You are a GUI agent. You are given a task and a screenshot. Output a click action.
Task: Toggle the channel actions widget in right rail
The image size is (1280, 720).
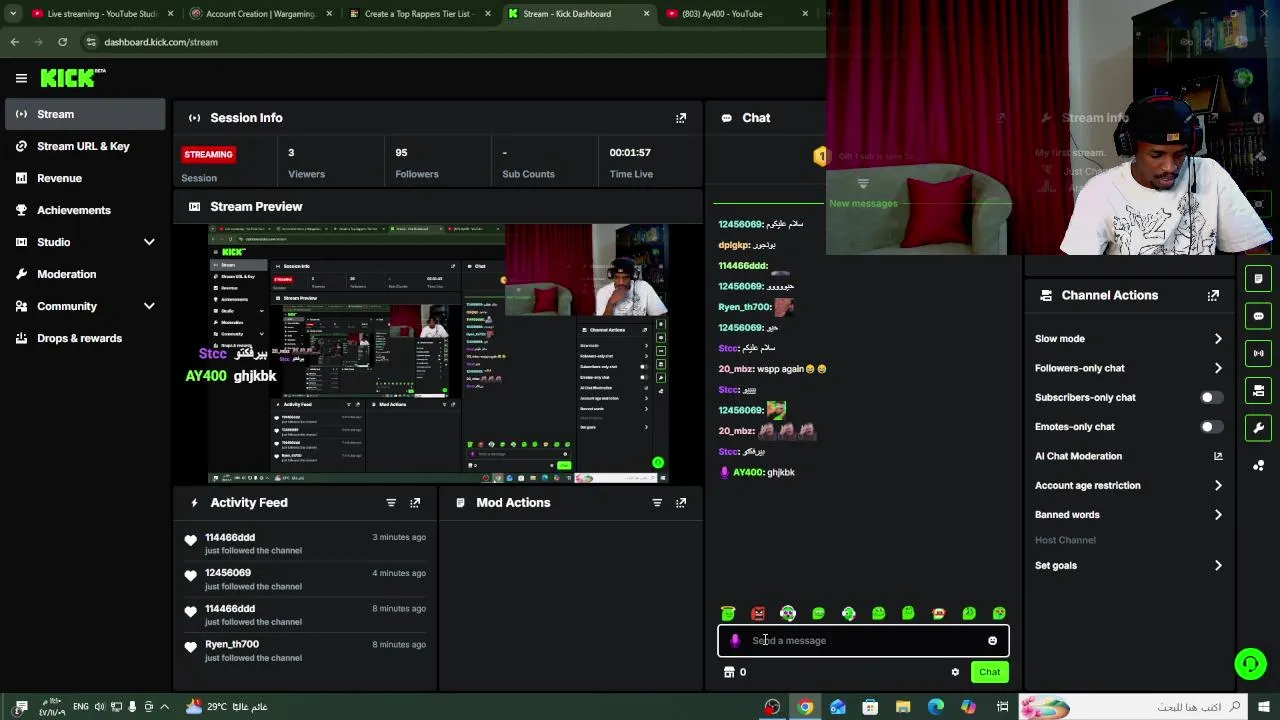(x=1258, y=390)
